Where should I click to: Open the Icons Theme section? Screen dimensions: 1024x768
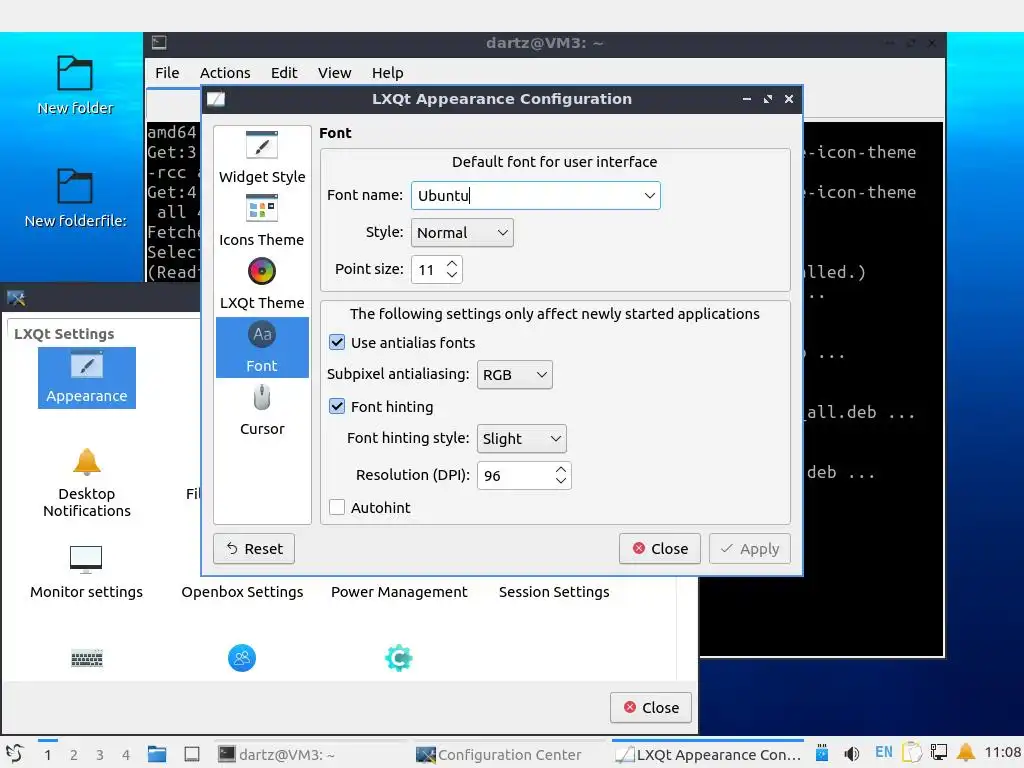coord(262,221)
